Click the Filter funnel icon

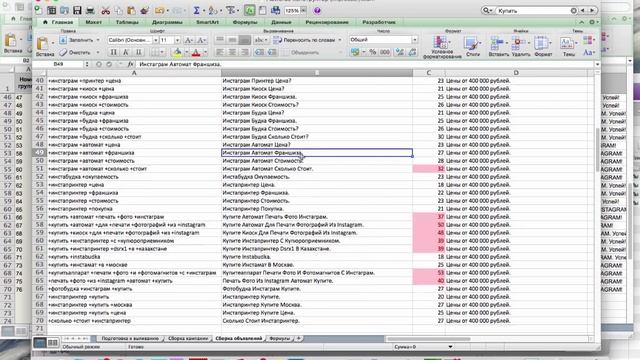click(230, 11)
